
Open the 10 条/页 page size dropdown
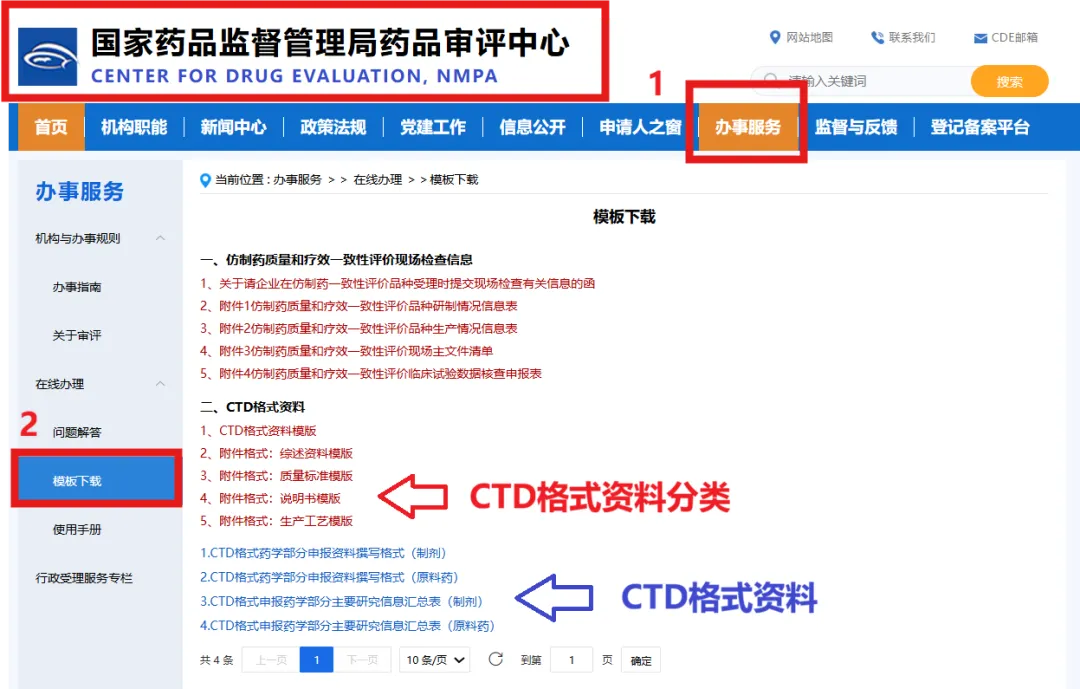[x=435, y=660]
